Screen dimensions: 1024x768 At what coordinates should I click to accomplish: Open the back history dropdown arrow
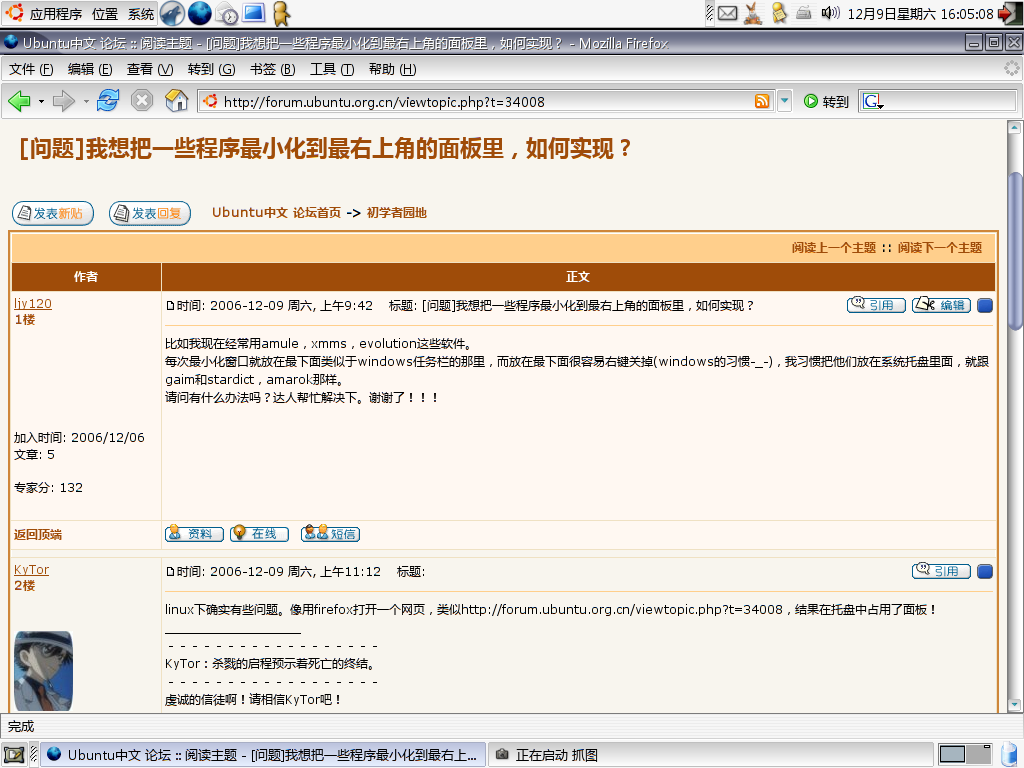[x=41, y=101]
